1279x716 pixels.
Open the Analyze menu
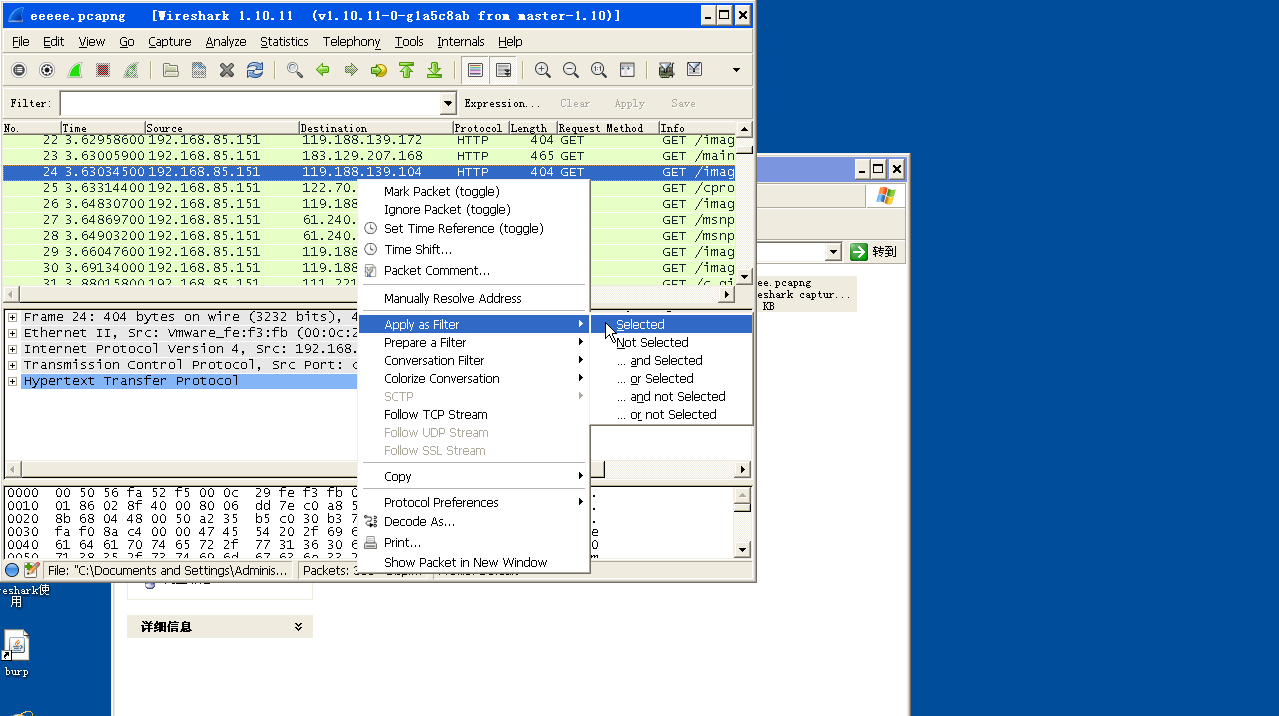point(226,42)
